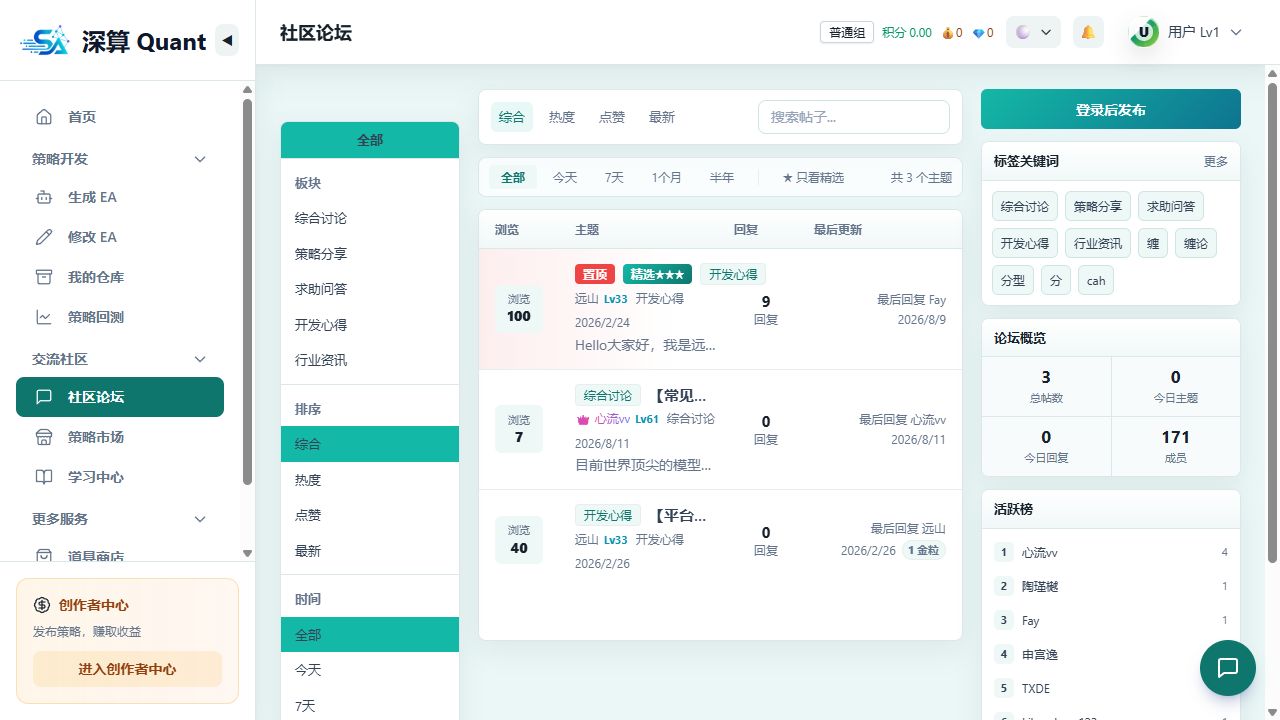Select 今天 in the left 时间 list
Image resolution: width=1280 pixels, height=720 pixels.
(x=370, y=670)
